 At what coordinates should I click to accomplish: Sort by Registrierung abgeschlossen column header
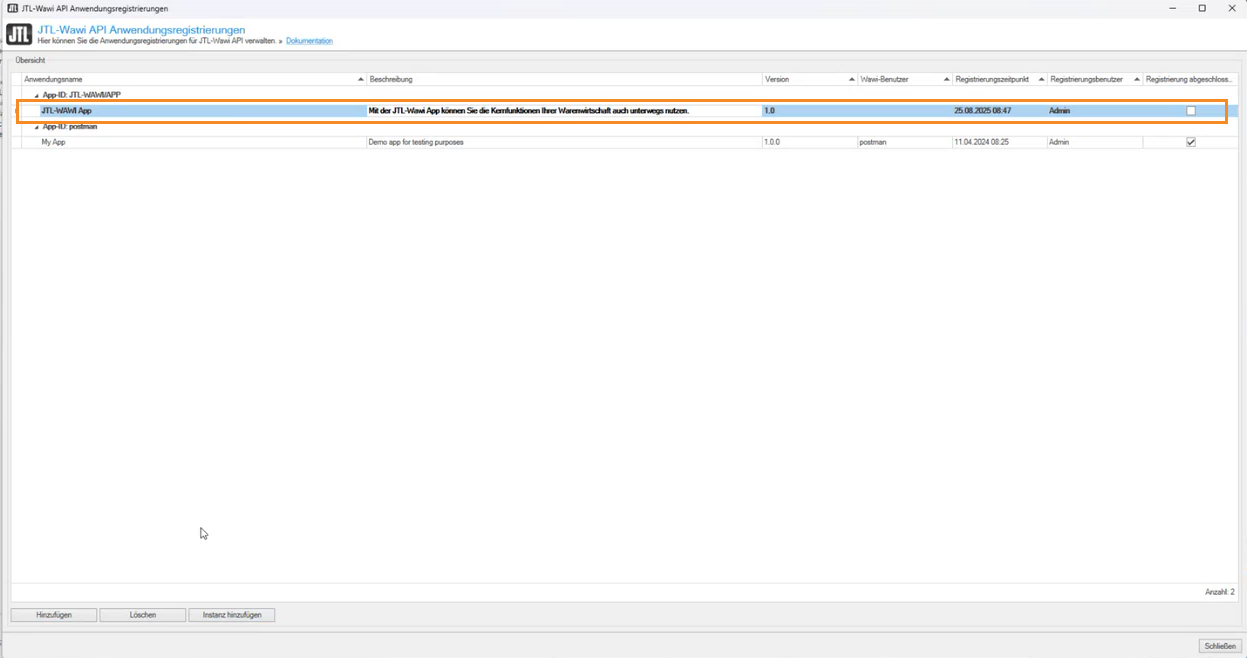coord(1188,80)
